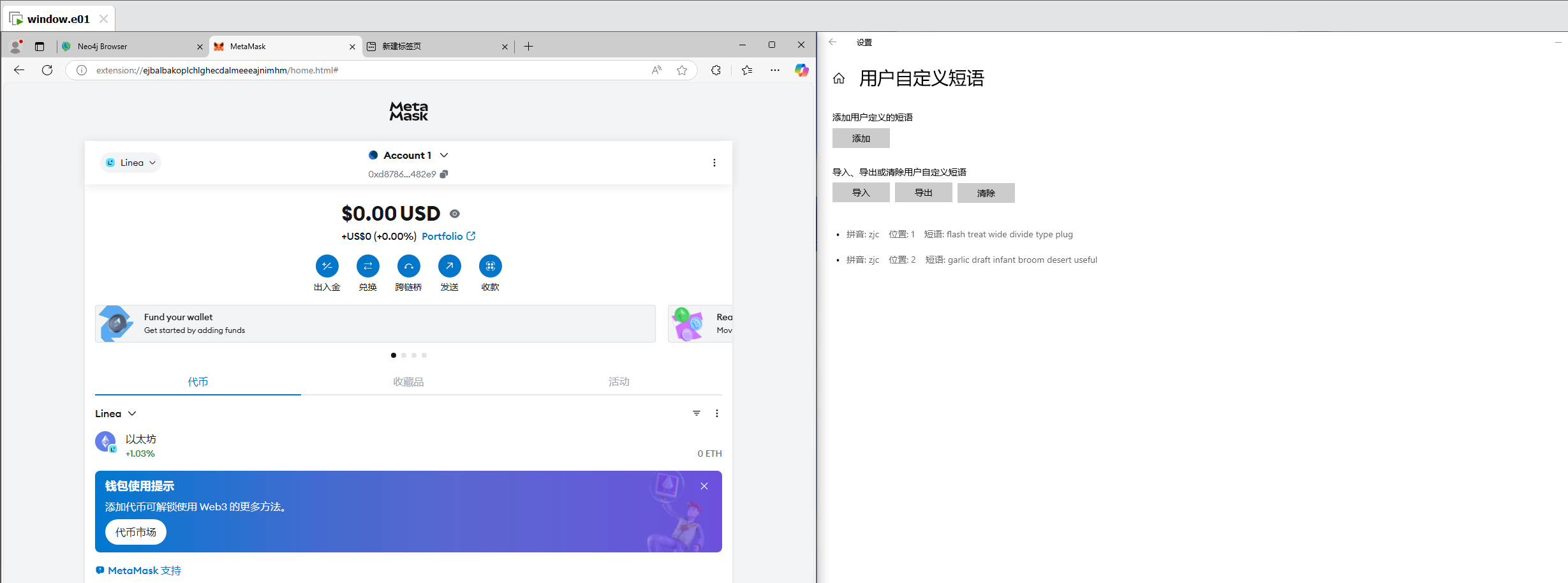This screenshot has width=1568, height=583.
Task: Click the 清除 clear button
Action: [x=986, y=193]
